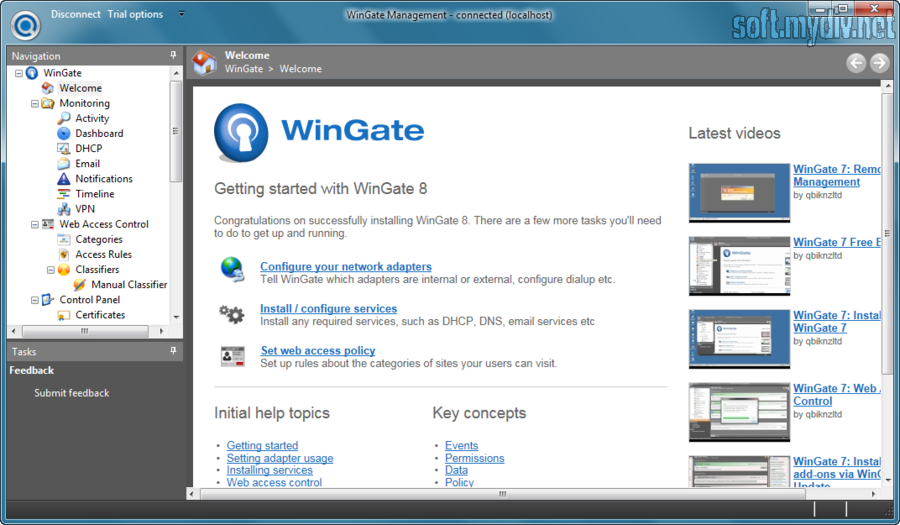
Task: Click the Classifiers orange icon
Action: coord(64,270)
